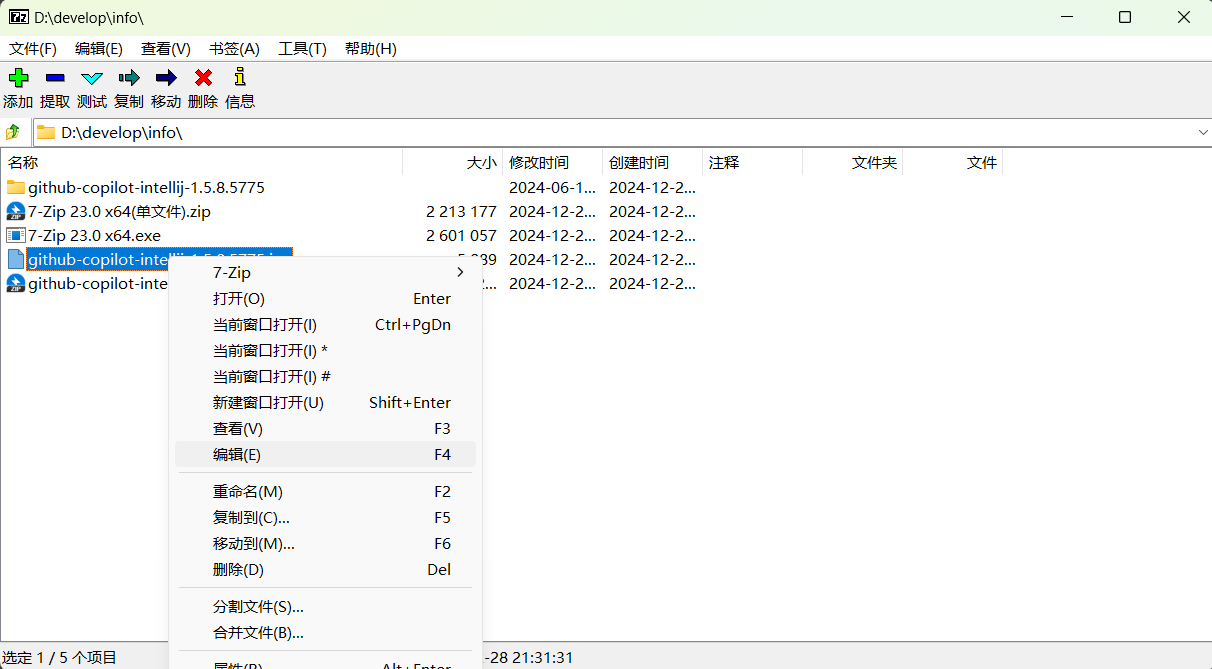Click the Move (移动) arrow icon
The width and height of the screenshot is (1212, 669).
(166, 77)
